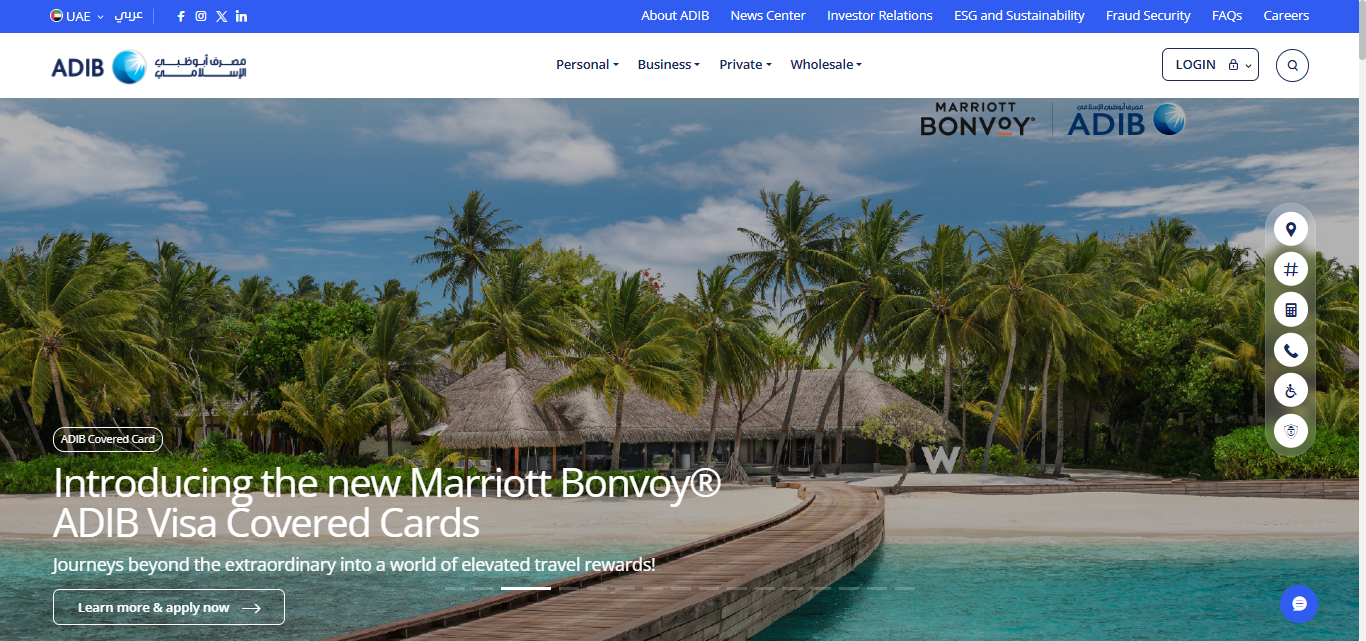Switch language to Arabic (عربي)

[x=128, y=16]
